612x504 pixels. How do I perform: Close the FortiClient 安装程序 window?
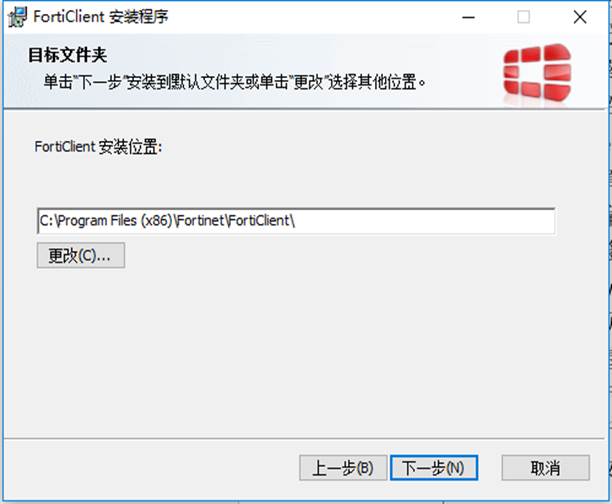coord(580,17)
